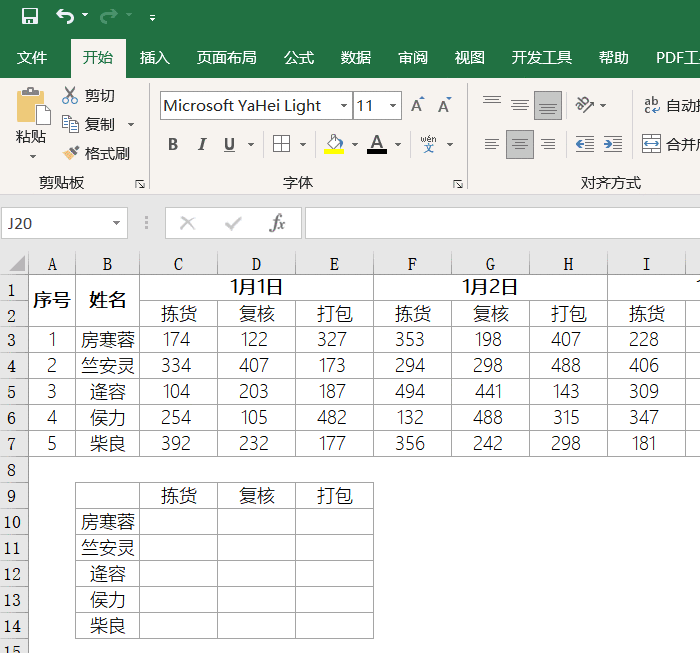Click inside the formula bar input
The height and width of the screenshot is (653, 700).
click(x=502, y=223)
